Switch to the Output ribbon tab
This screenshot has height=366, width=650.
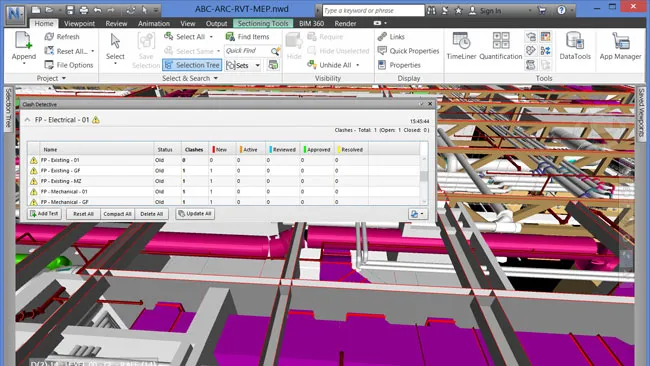click(216, 24)
